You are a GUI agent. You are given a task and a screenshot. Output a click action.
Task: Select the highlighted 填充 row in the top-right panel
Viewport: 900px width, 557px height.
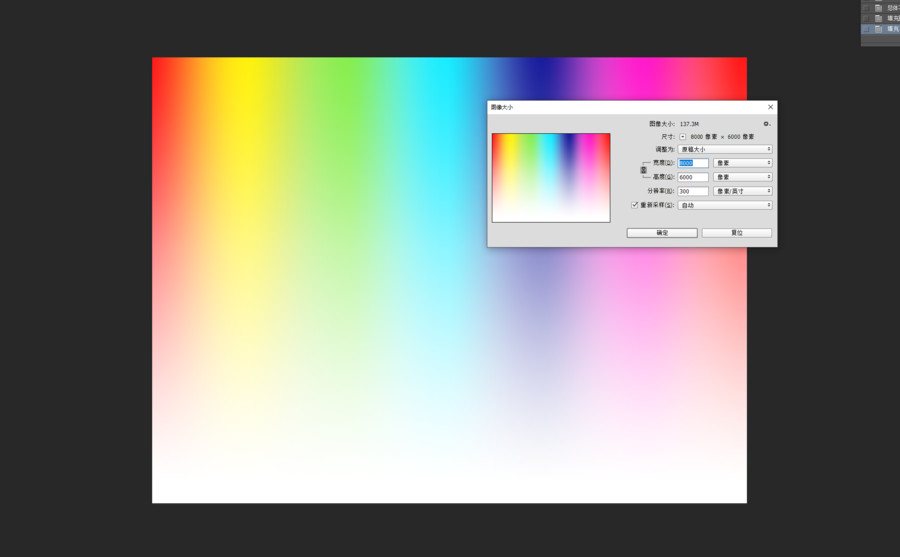click(880, 29)
